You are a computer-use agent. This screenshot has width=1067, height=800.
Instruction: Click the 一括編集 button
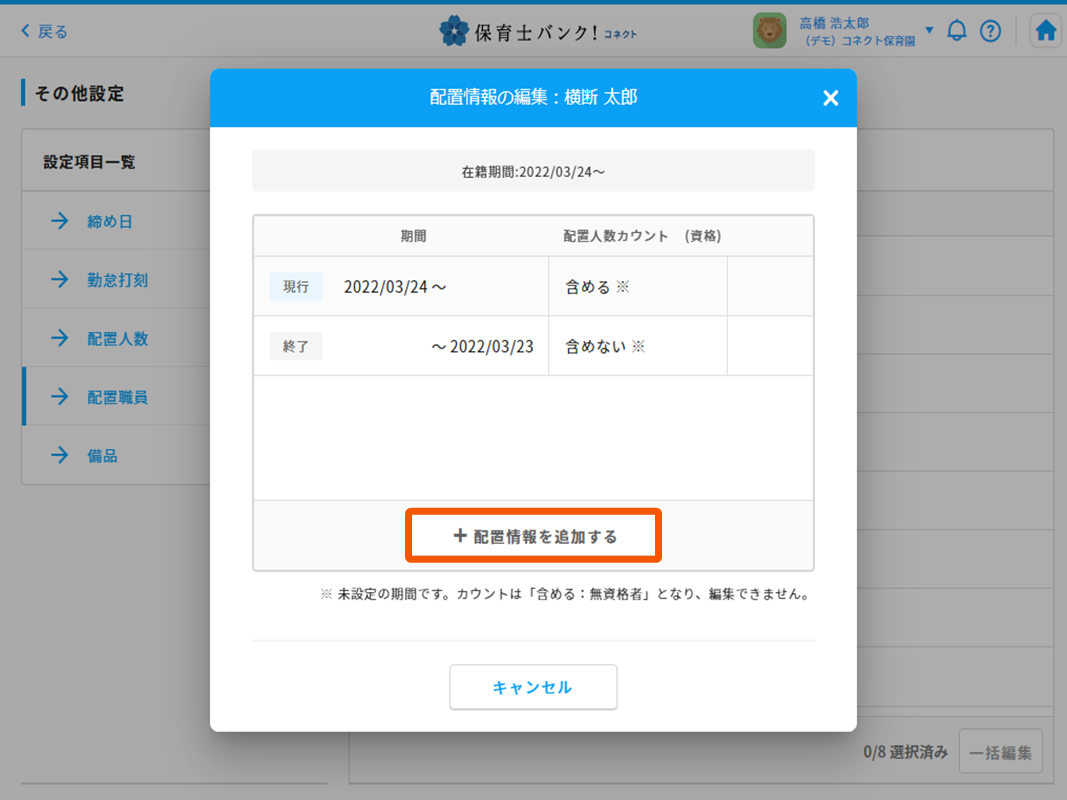(1000, 752)
